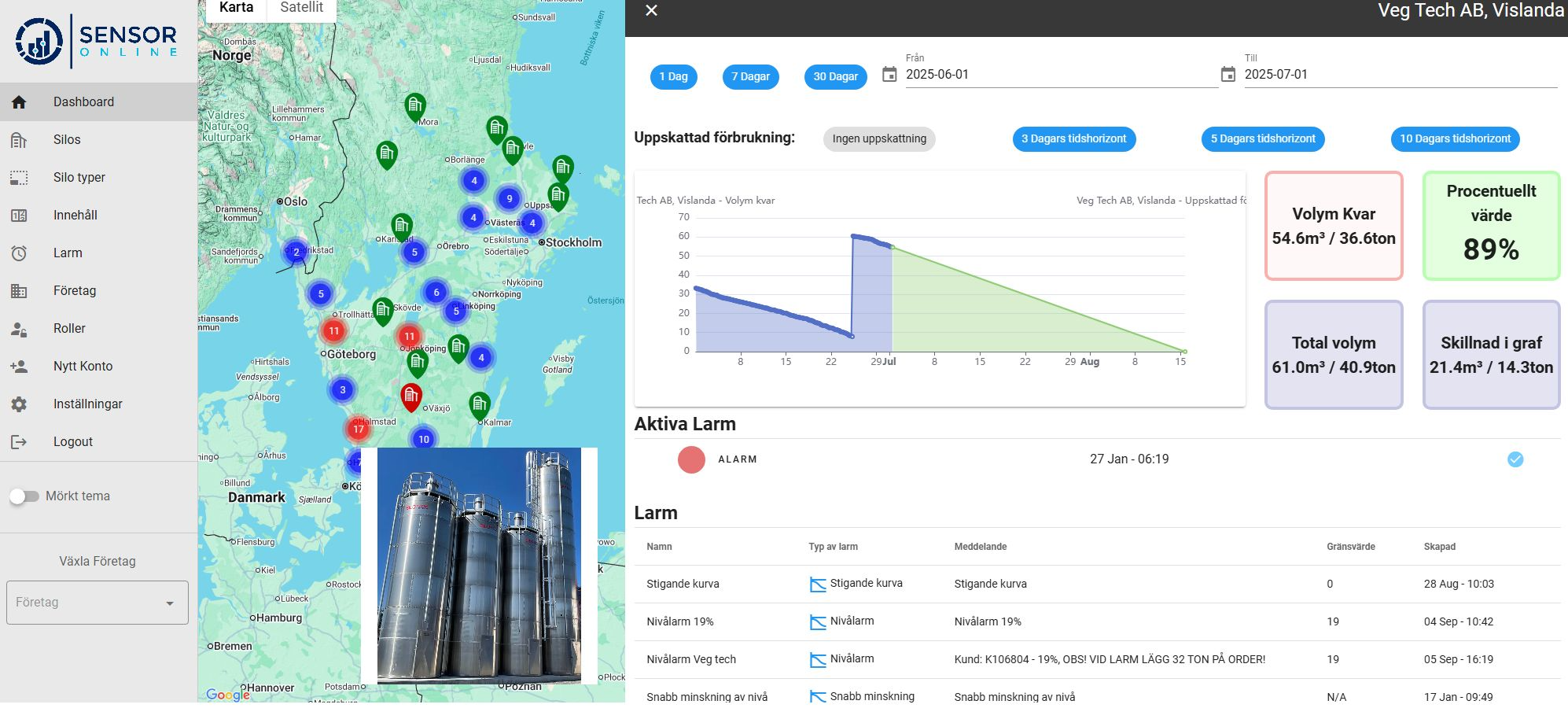Click the Silos icon in sidebar

[19, 140]
